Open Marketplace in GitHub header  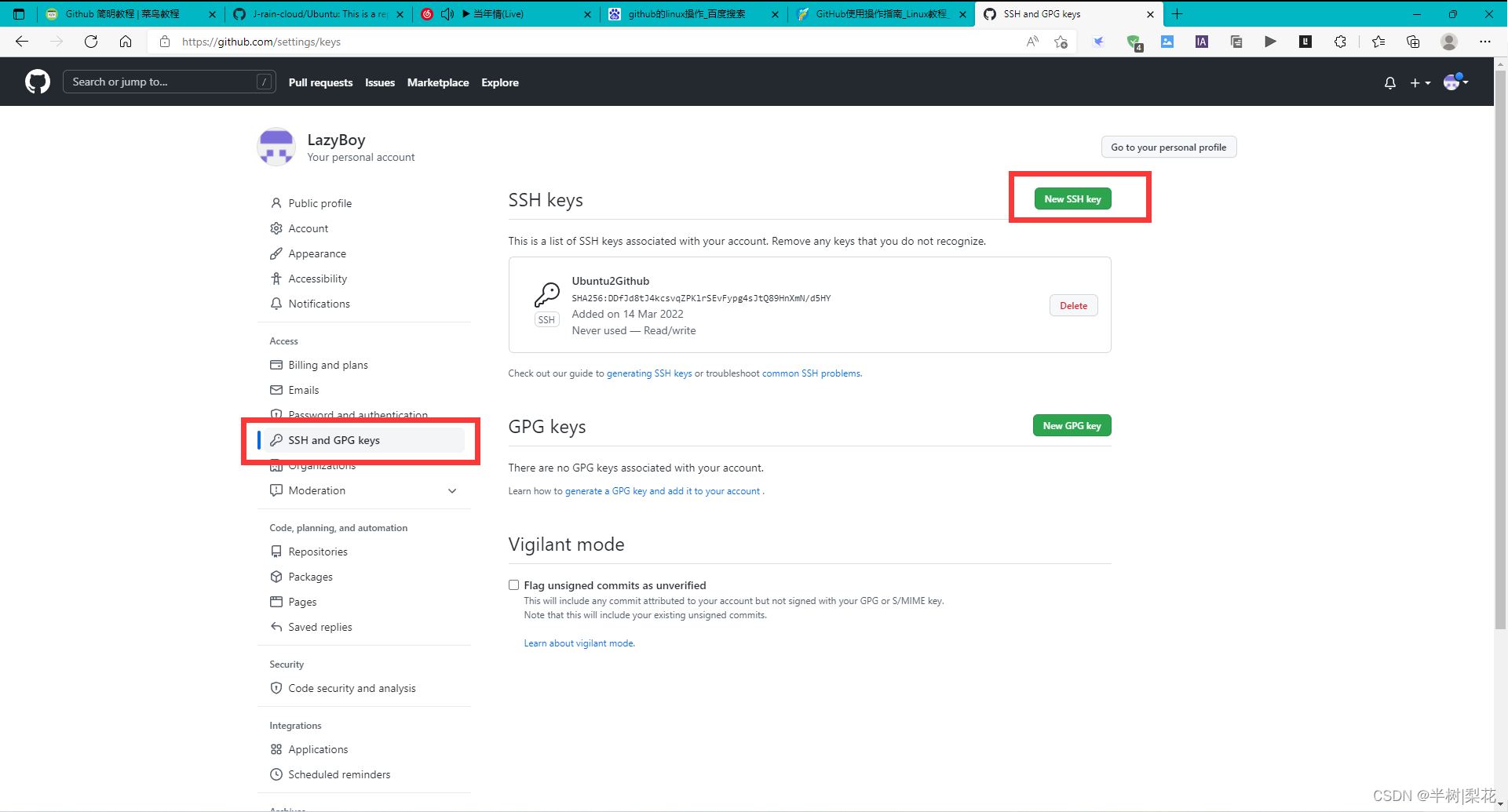click(x=438, y=82)
